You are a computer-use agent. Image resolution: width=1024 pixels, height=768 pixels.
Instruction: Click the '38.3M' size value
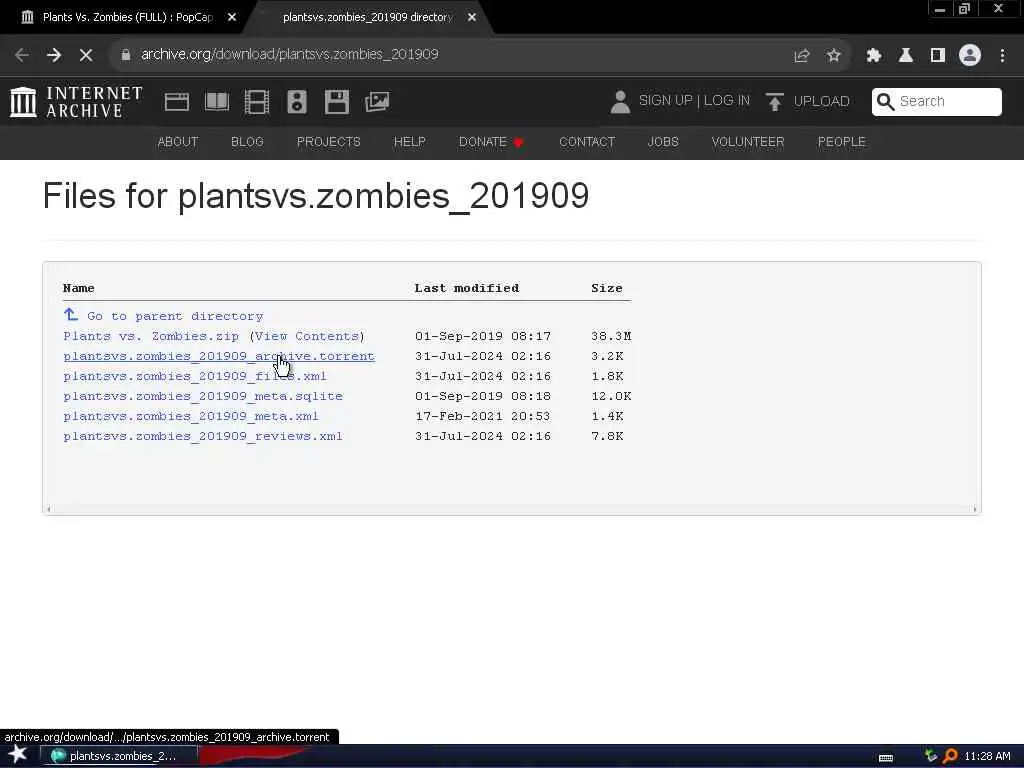click(x=611, y=336)
